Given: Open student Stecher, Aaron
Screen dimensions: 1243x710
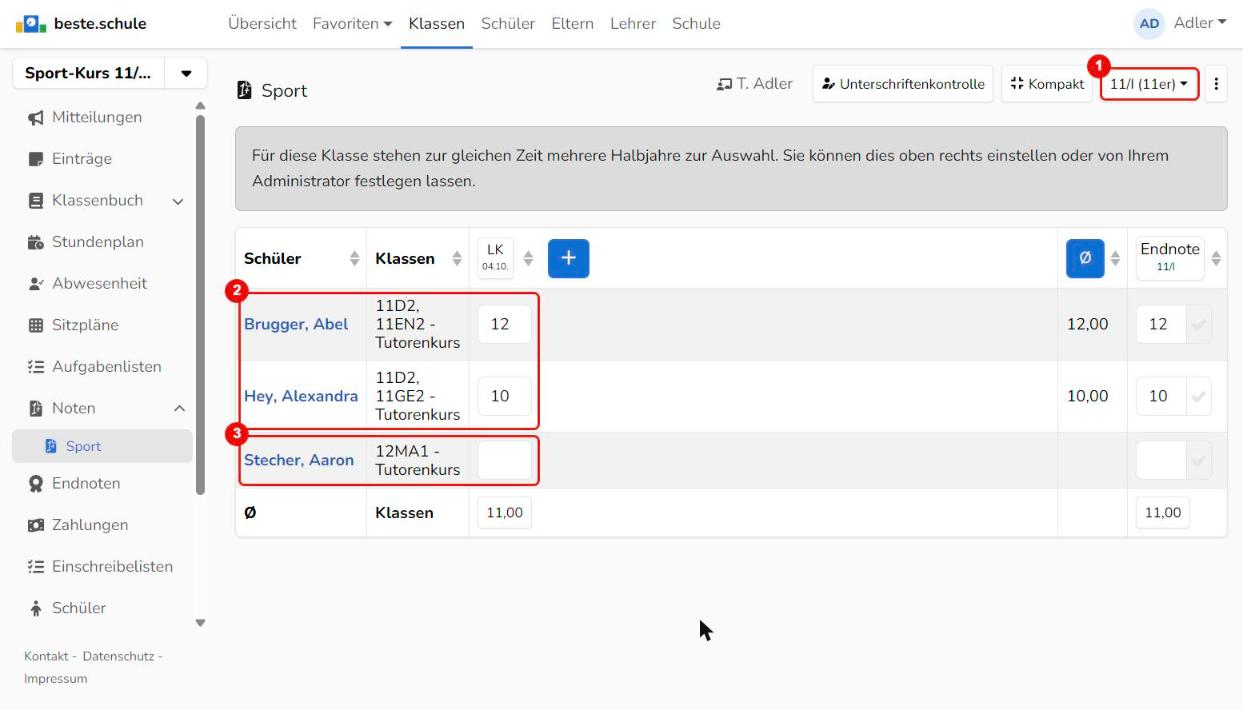Looking at the screenshot, I should [x=299, y=460].
